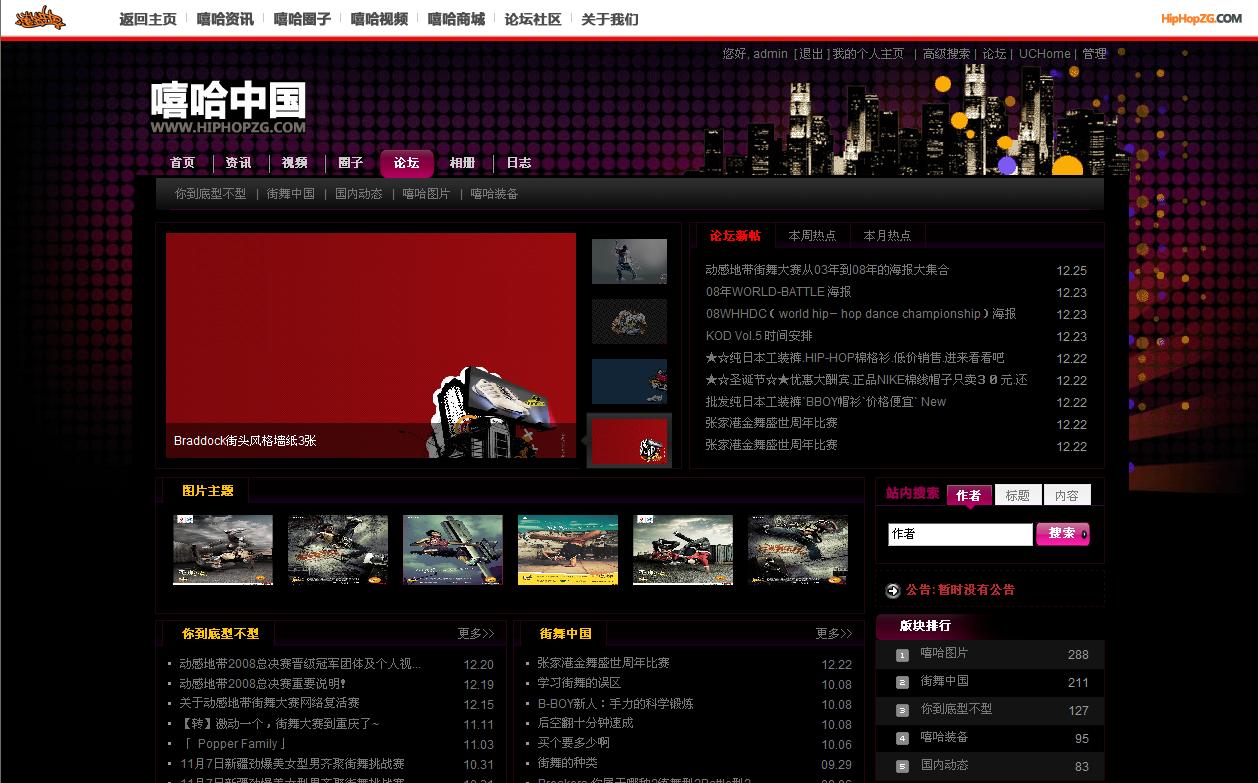Open 管理 link in user bar
This screenshot has height=783, width=1258.
[1094, 54]
